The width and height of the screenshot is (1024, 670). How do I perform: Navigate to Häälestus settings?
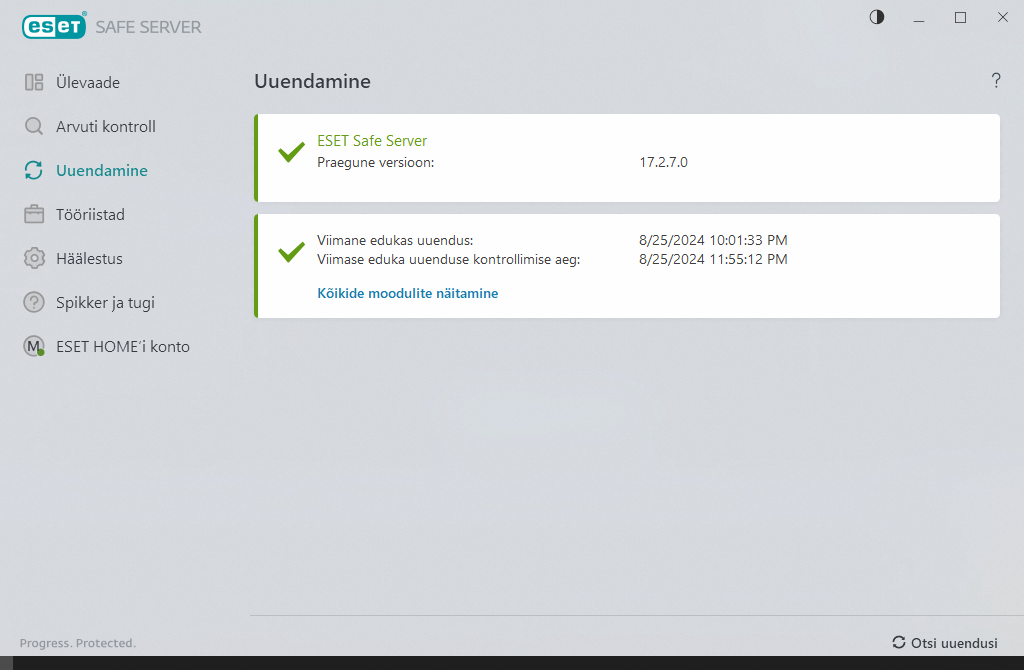click(x=89, y=259)
